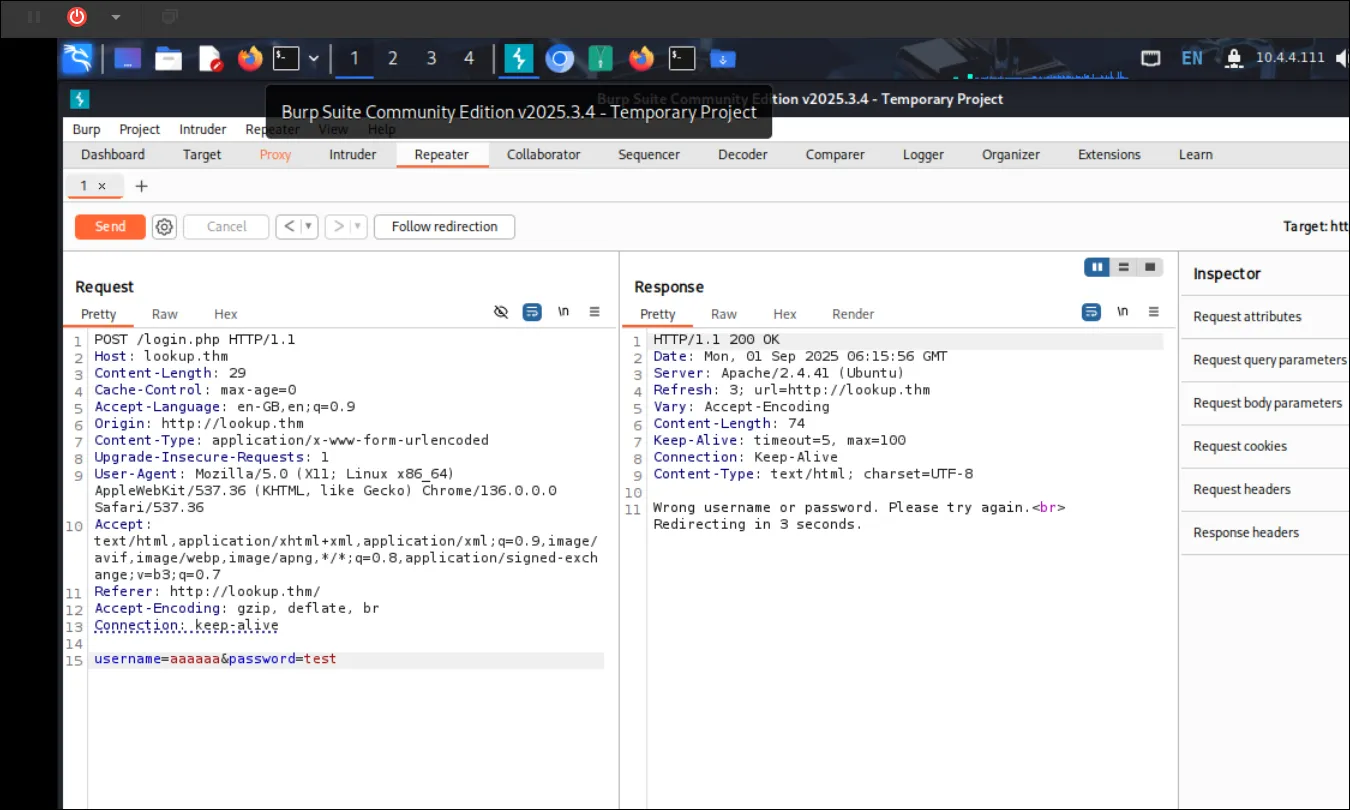Image resolution: width=1350 pixels, height=810 pixels.
Task: Toggle word wrap in the response viewer
Action: coord(1091,312)
